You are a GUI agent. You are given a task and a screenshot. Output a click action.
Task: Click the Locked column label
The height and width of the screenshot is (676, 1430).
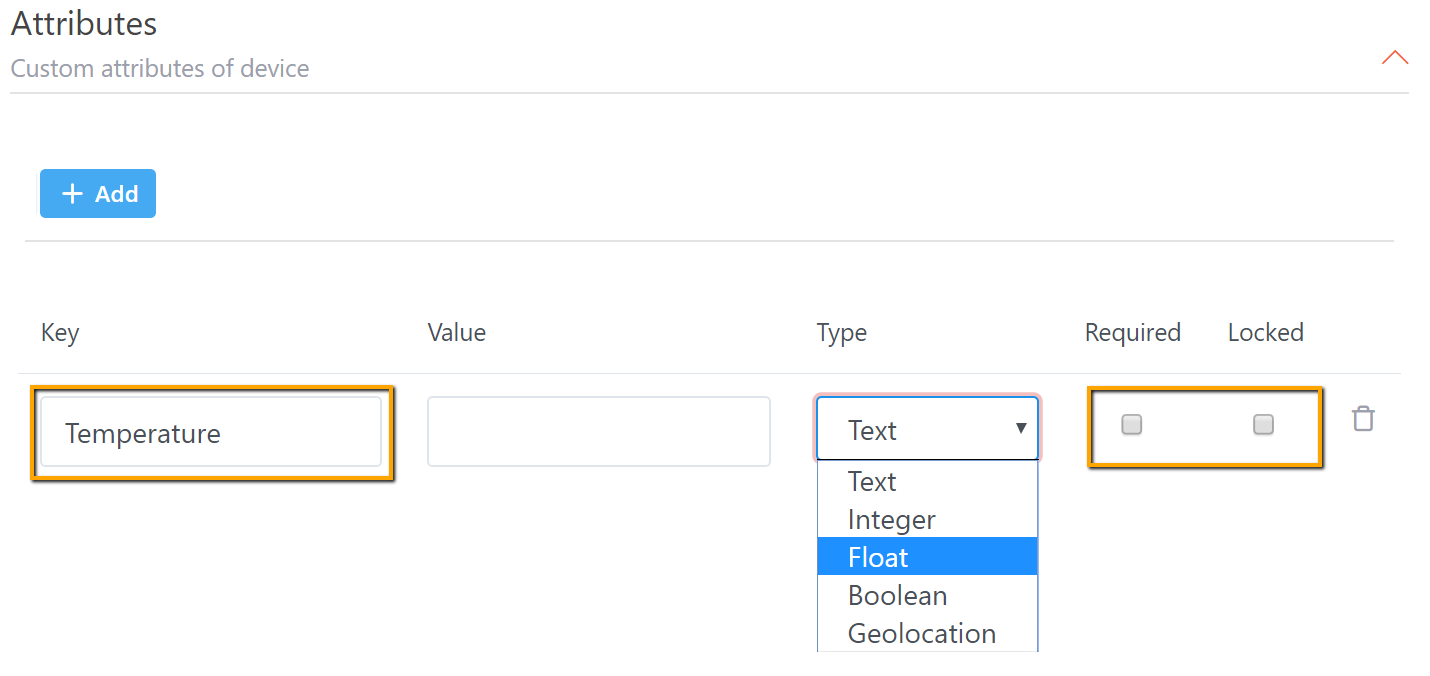pos(1265,333)
